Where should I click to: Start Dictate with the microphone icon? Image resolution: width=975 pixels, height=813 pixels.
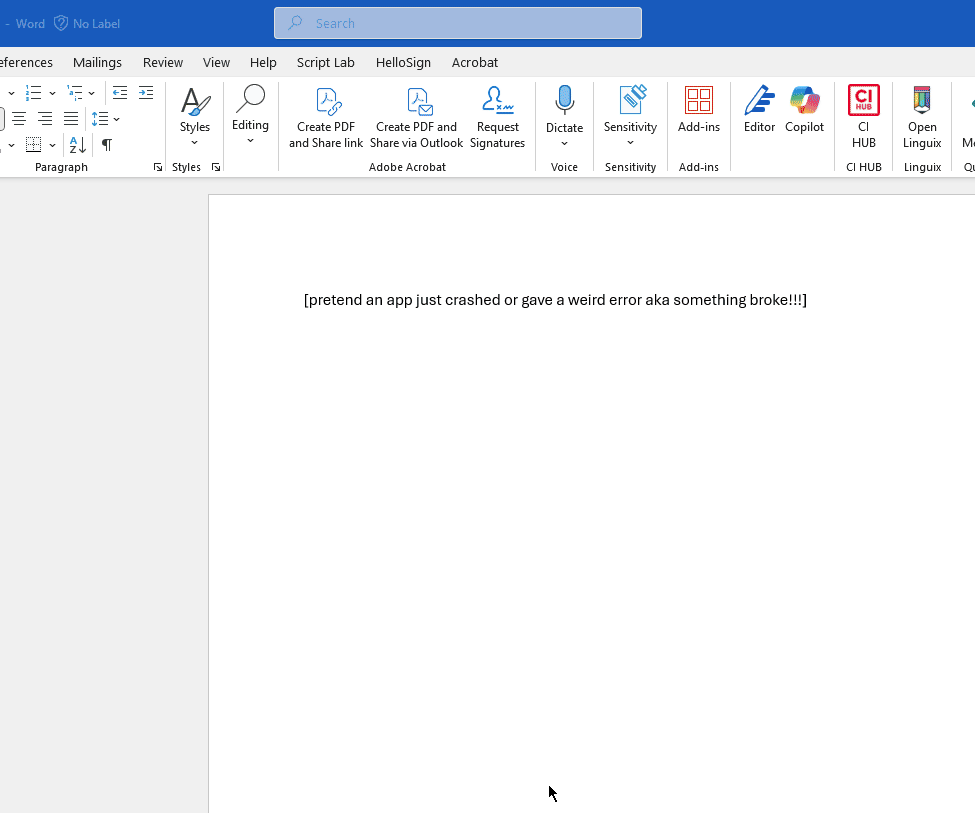click(565, 100)
